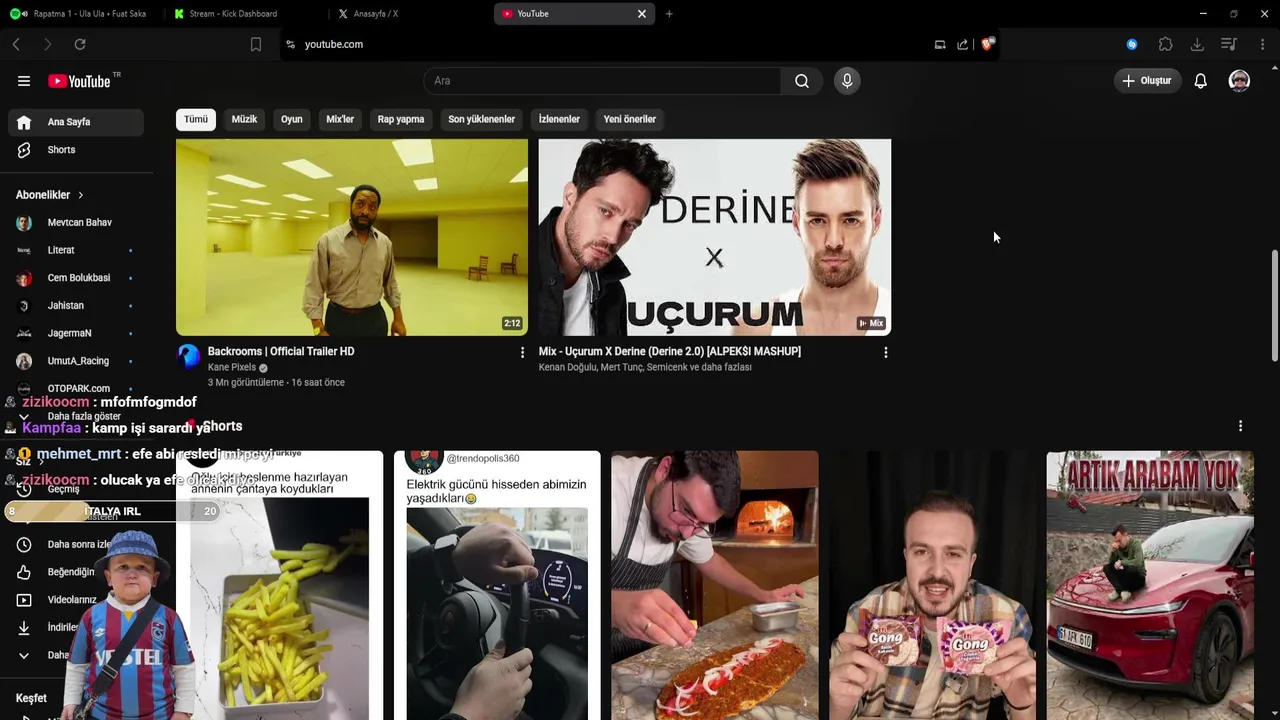The image size is (1280, 720).
Task: Focus the Ara search field
Action: (602, 81)
